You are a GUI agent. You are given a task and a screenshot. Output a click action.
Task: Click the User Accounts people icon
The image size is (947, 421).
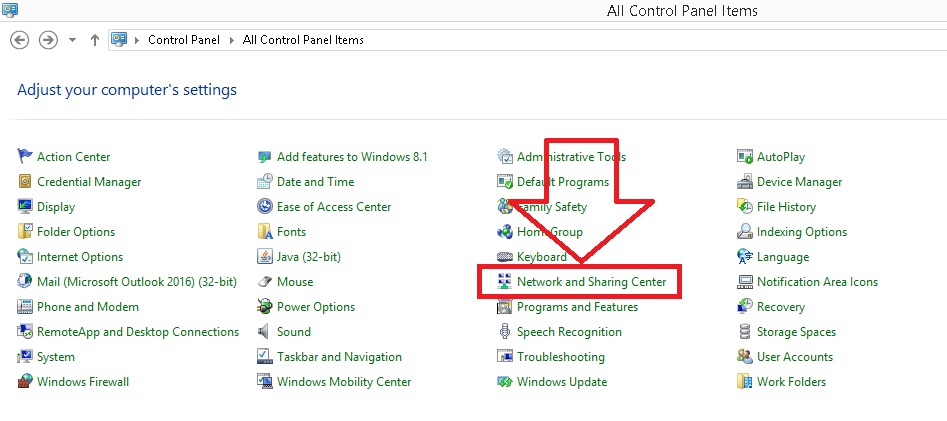[745, 356]
